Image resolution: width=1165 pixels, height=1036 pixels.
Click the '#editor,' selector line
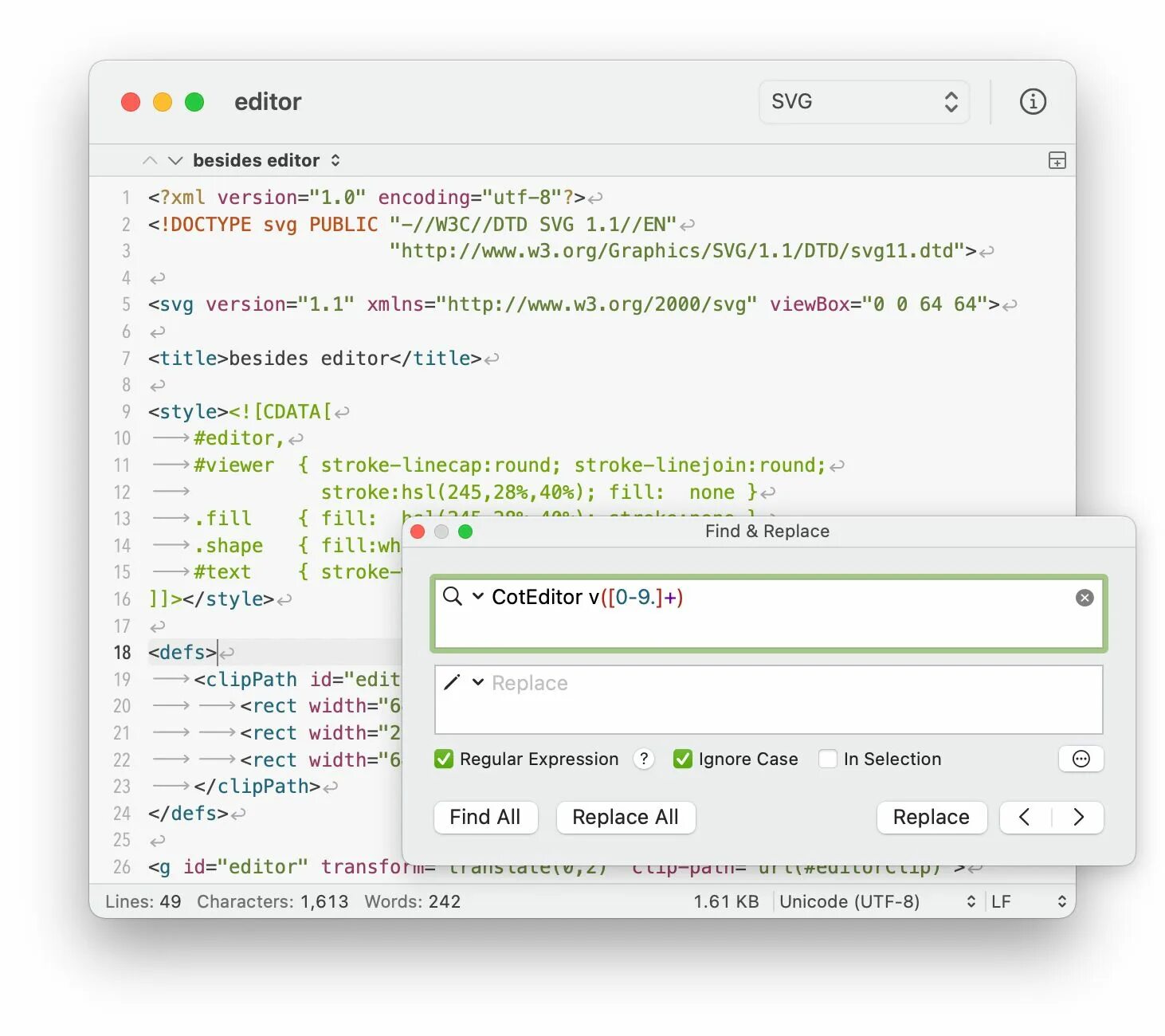click(239, 438)
